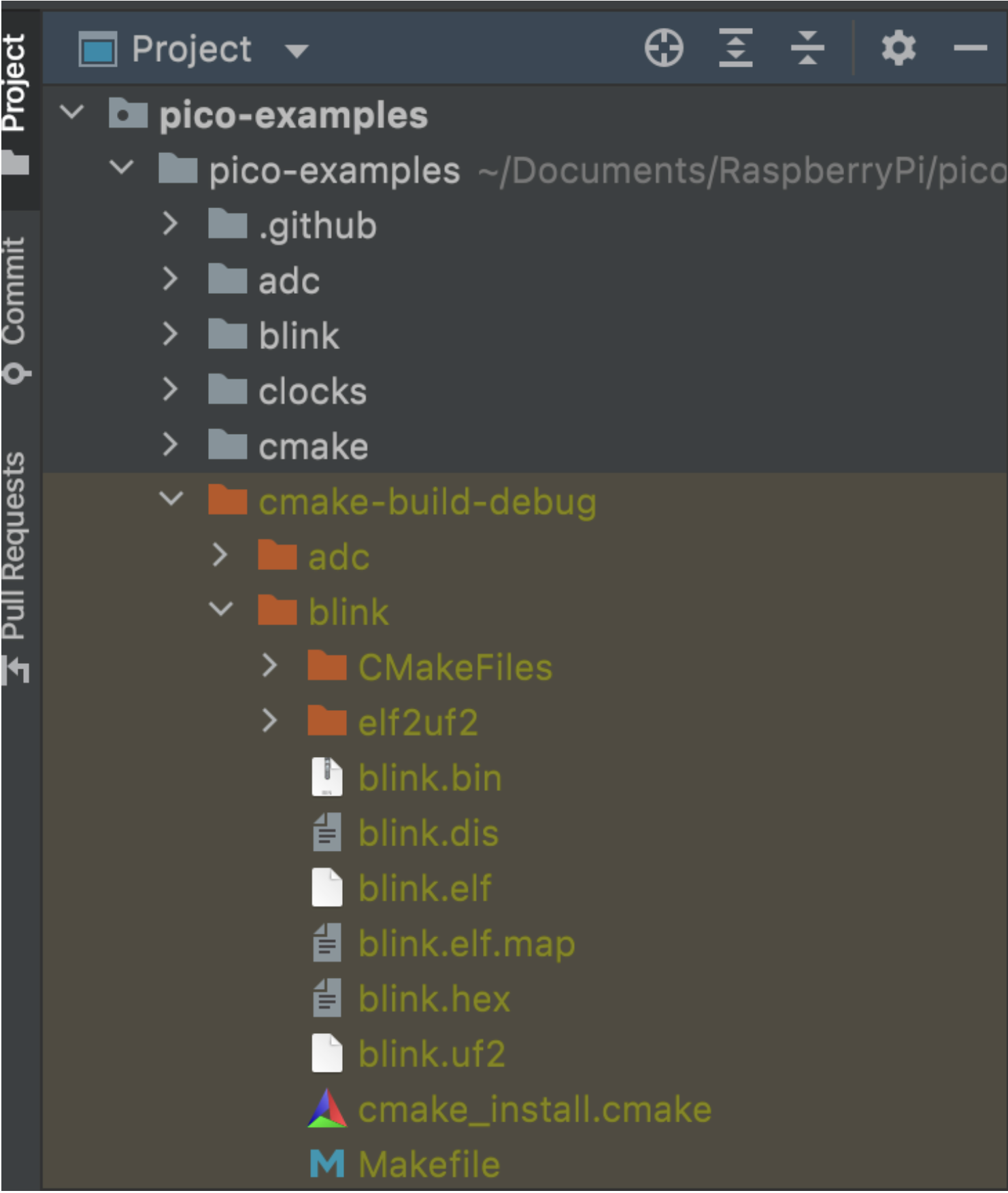Expand the CMakeFiles folder chevron
1008x1193 pixels.
[x=269, y=665]
